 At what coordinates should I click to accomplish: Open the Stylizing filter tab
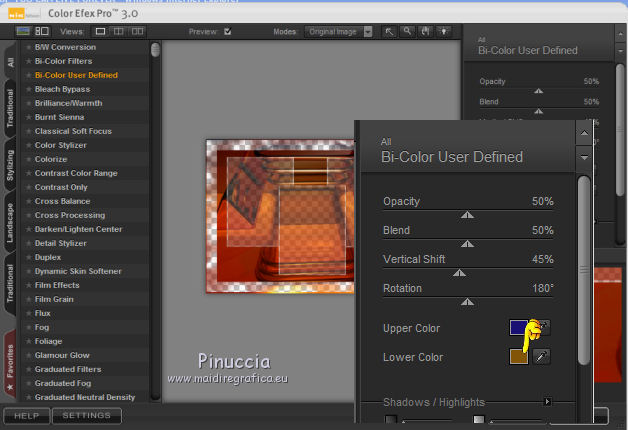9,164
